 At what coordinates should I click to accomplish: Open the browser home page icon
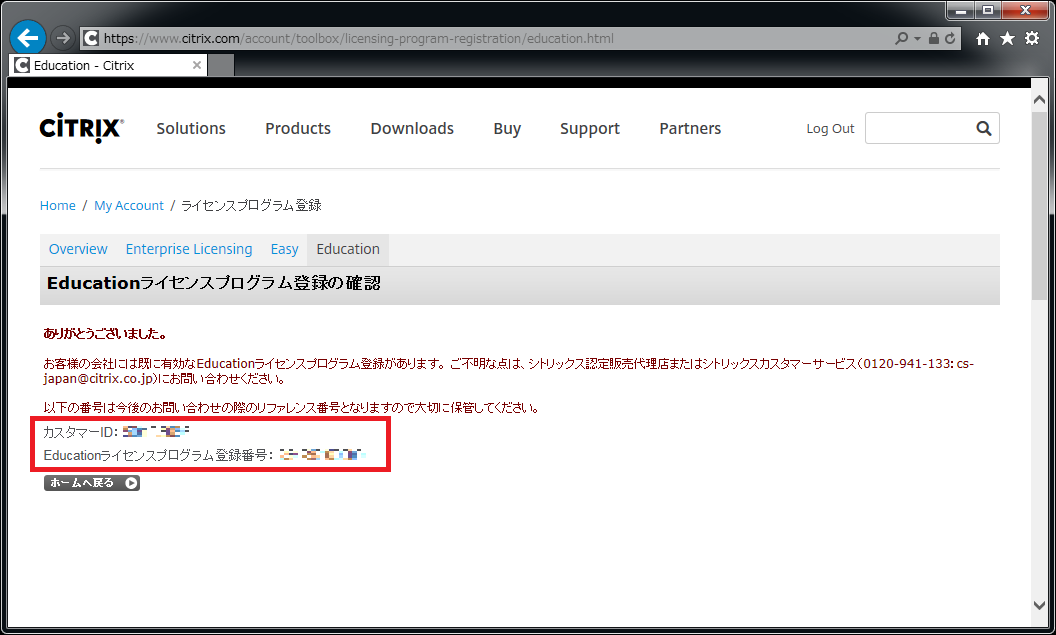[x=983, y=38]
